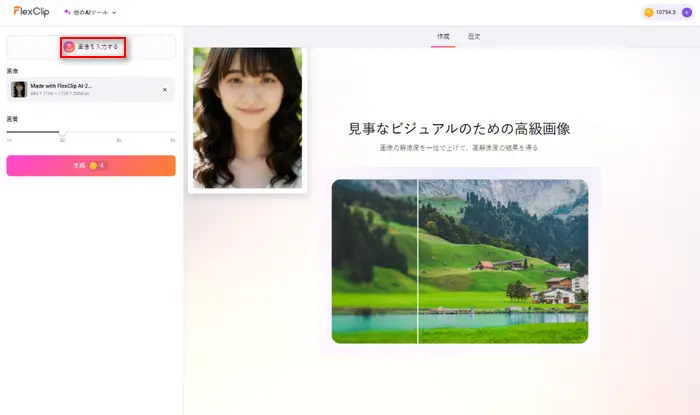Set quality to 4x on the slider
700x415 pixels.
[x=173, y=140]
